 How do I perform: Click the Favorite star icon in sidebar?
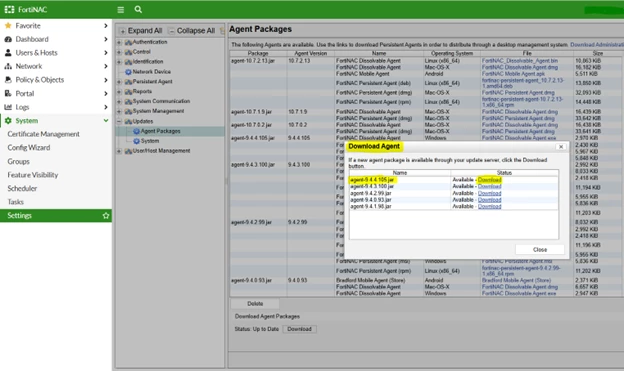click(x=8, y=25)
